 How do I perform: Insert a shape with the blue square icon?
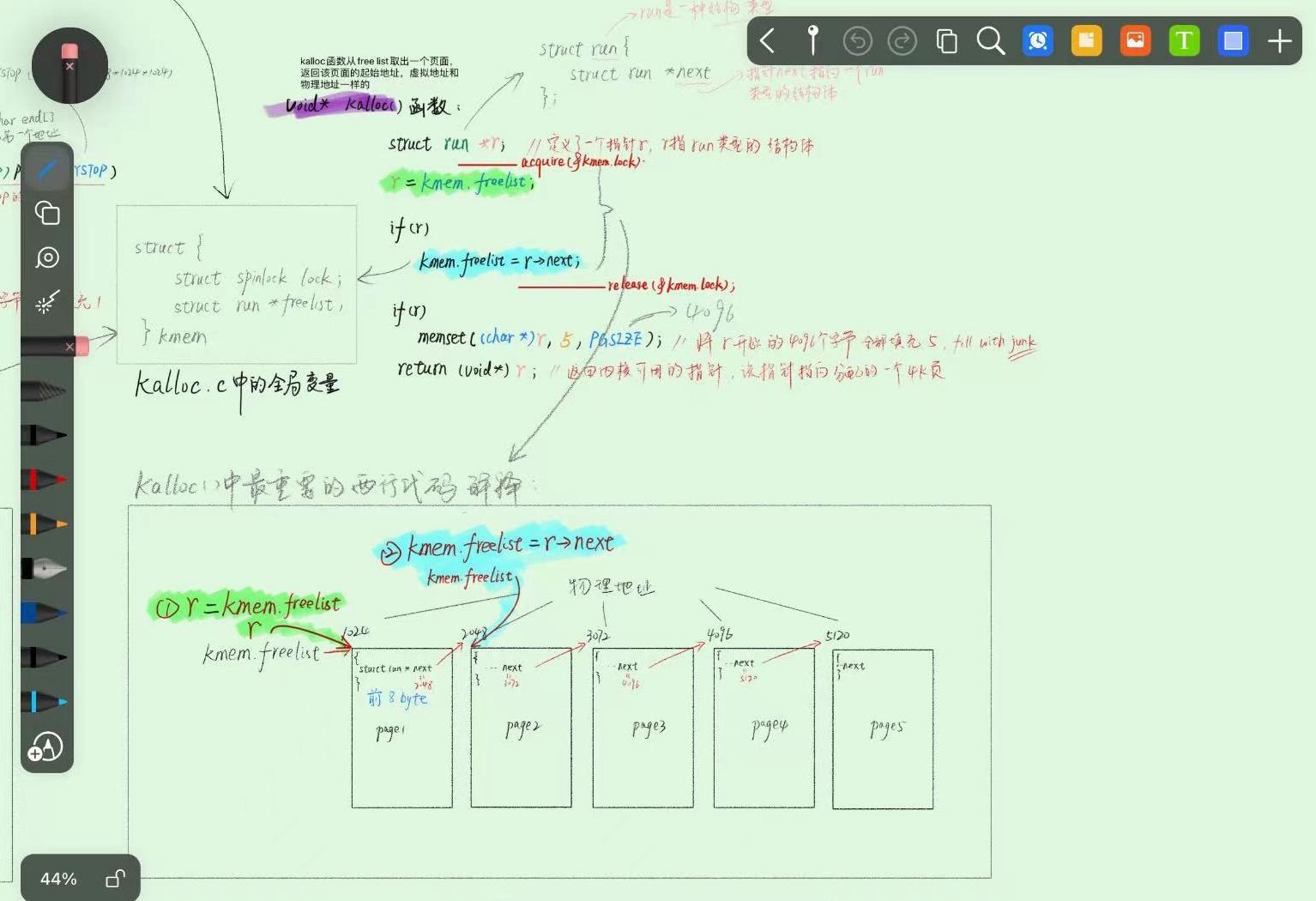click(x=1233, y=40)
